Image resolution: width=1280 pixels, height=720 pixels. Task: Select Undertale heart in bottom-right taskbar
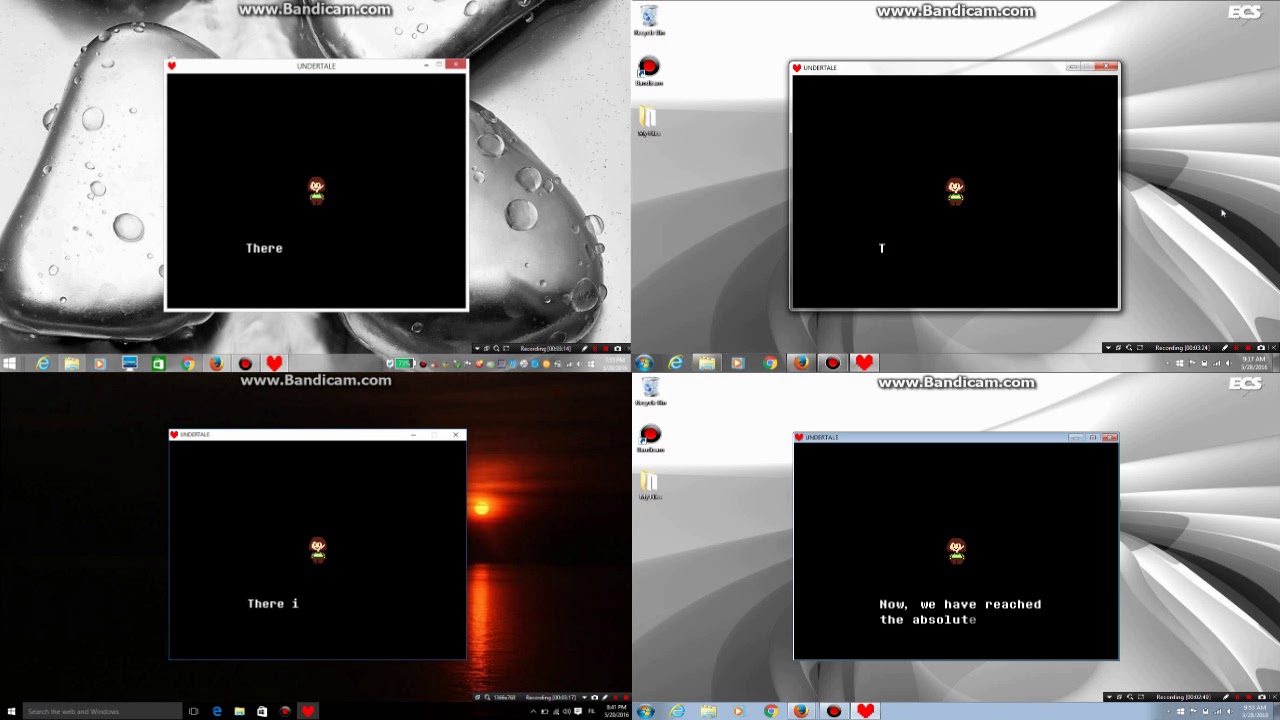[866, 712]
